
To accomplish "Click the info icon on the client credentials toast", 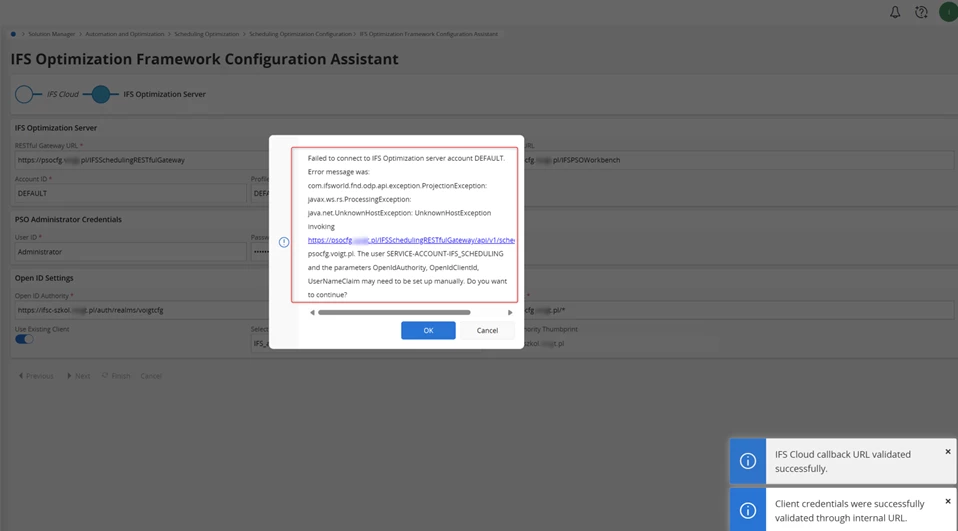I will tap(747, 510).
